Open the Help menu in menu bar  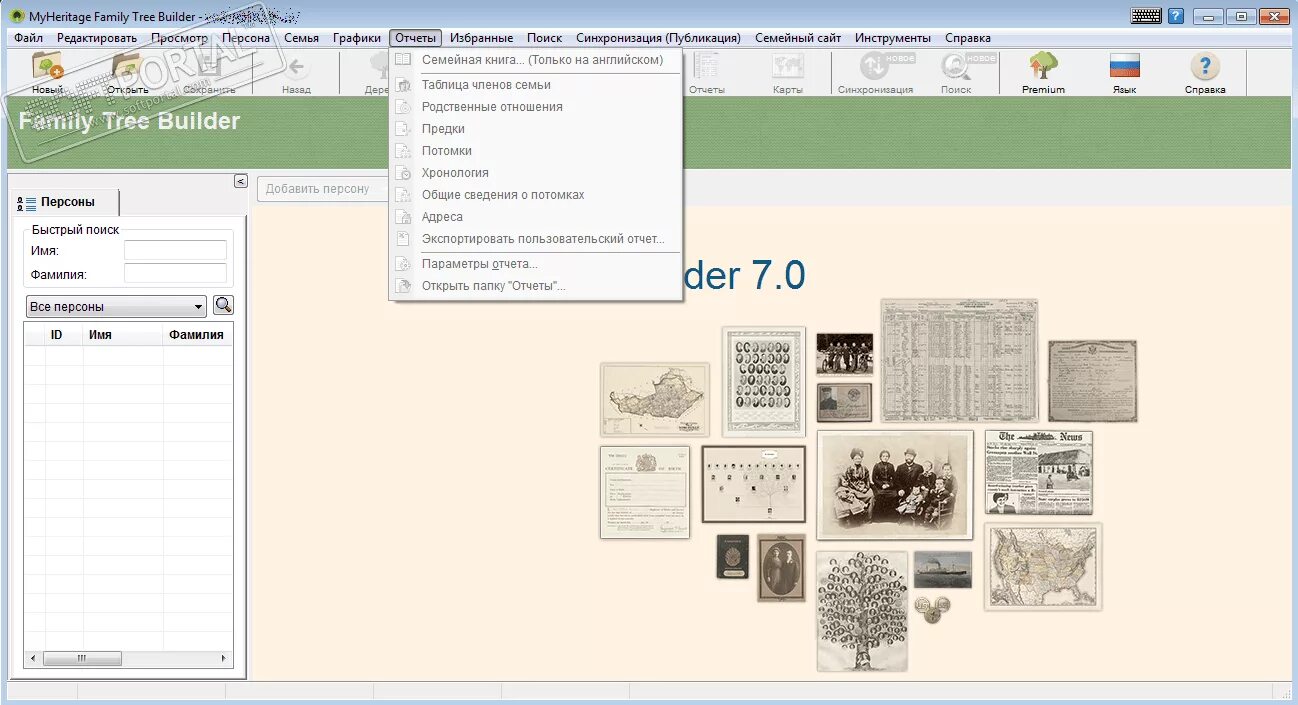968,38
